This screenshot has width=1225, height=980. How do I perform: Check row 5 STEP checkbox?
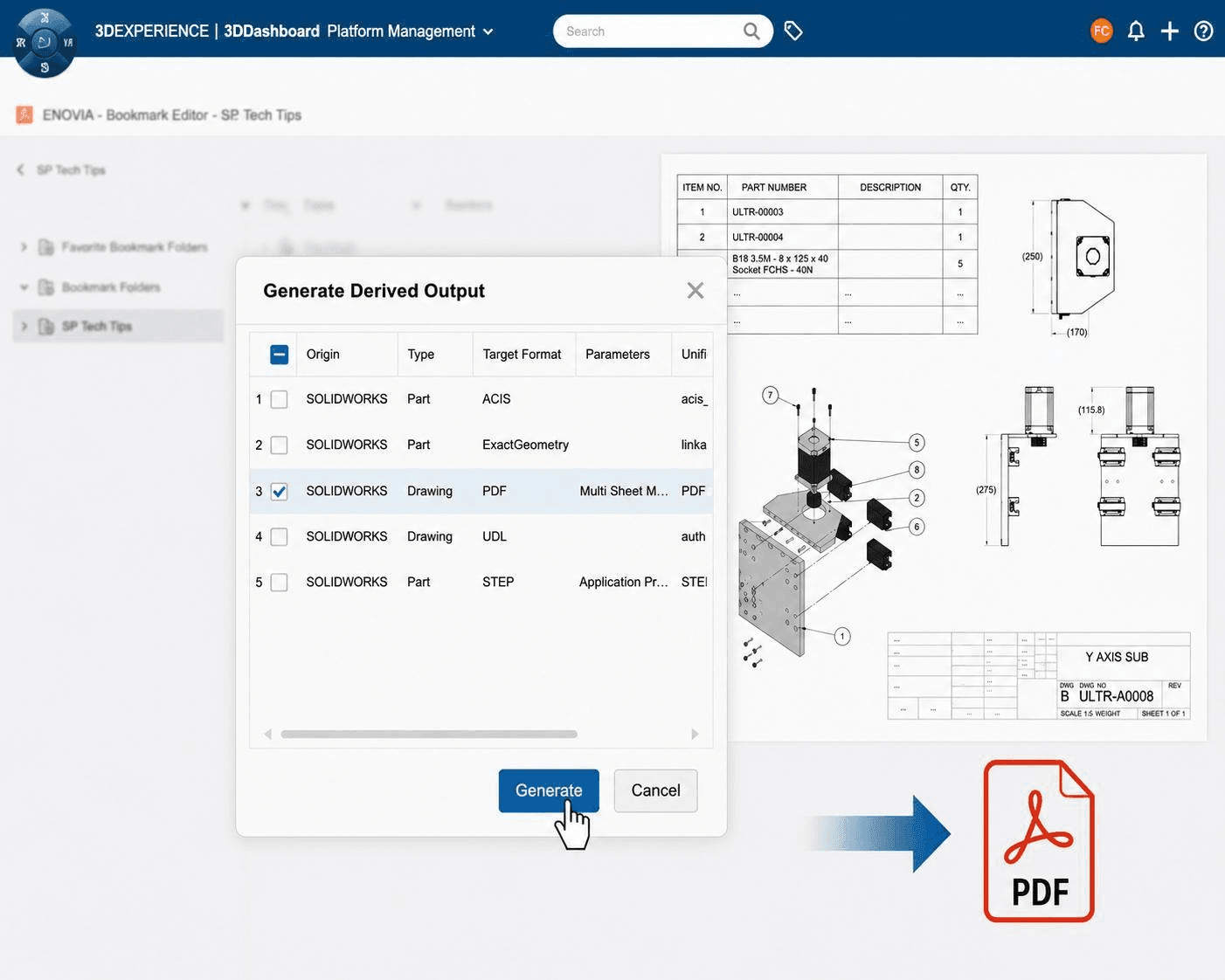pyautogui.click(x=280, y=582)
